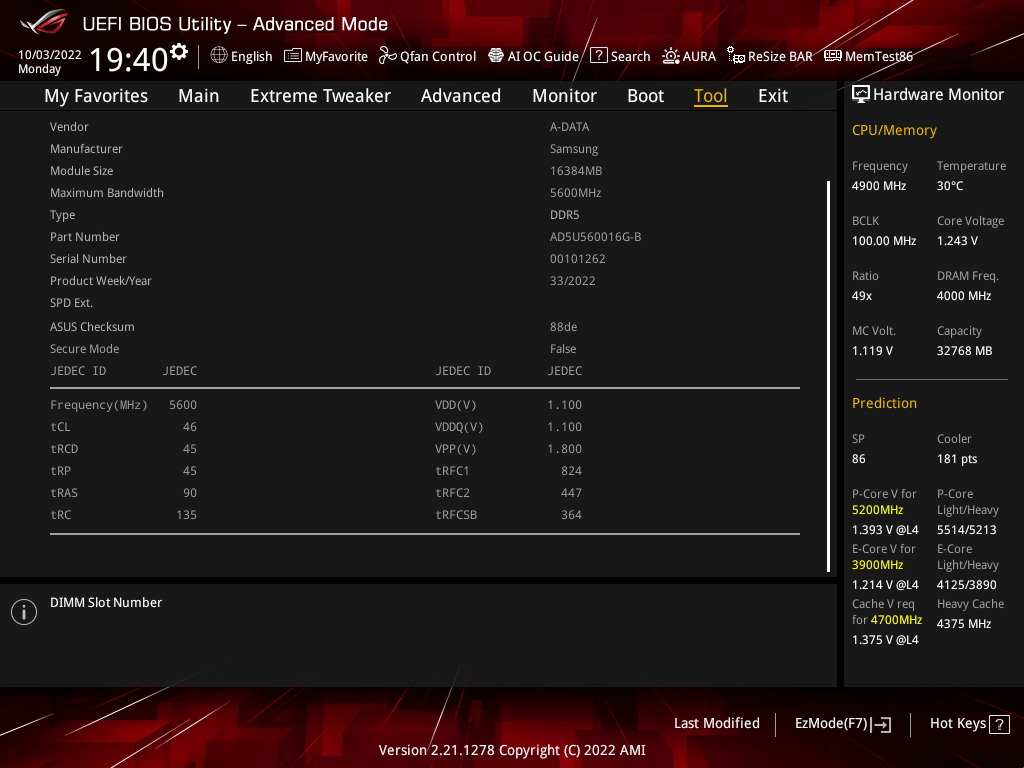The image size is (1024, 768).
Task: Click the Hot Keys question-mark icon
Action: click(999, 724)
